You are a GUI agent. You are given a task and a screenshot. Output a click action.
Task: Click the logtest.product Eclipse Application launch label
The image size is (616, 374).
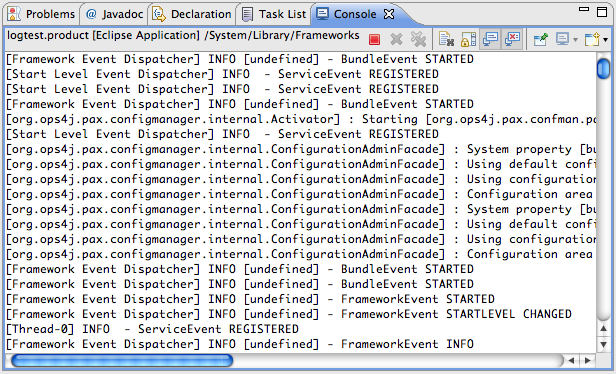(x=183, y=35)
